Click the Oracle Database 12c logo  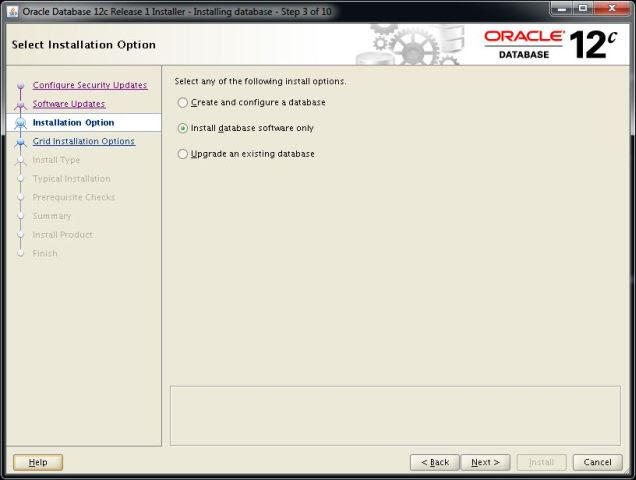(550, 45)
